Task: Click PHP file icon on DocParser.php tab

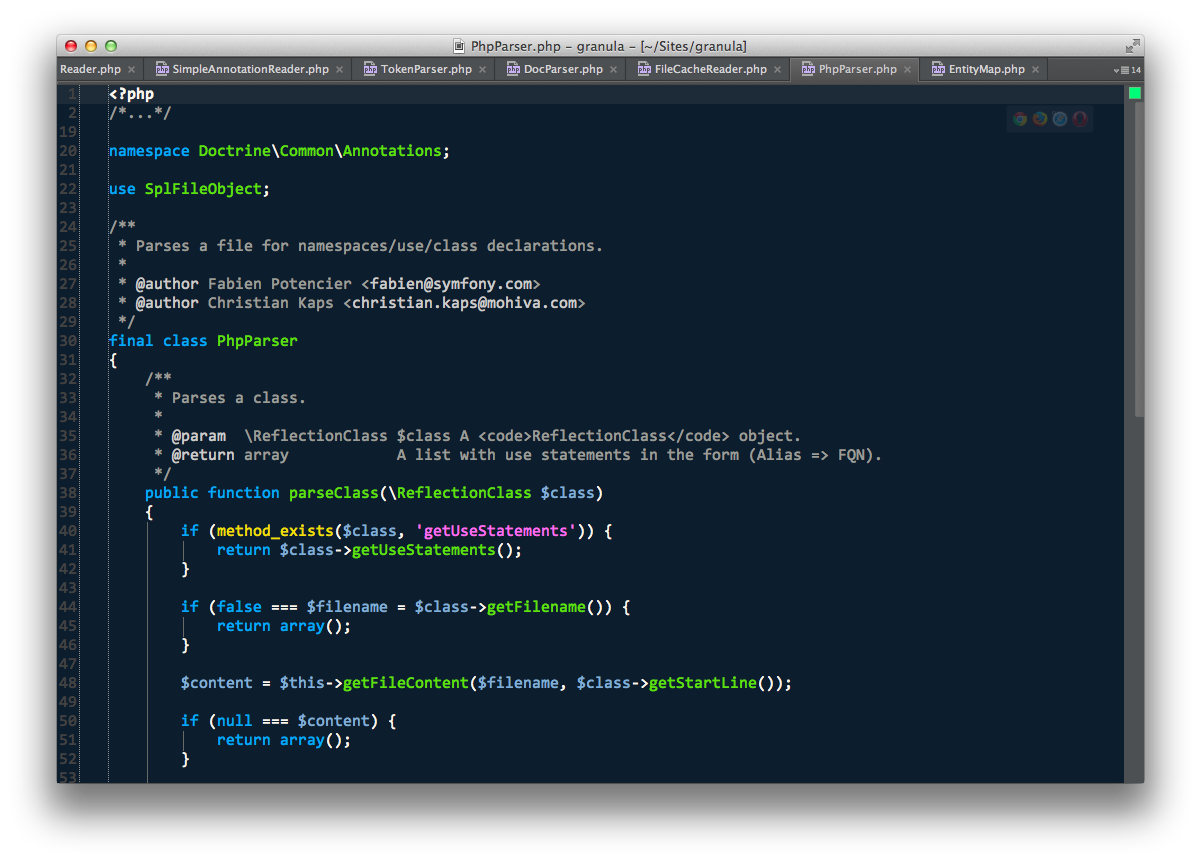Action: 513,69
